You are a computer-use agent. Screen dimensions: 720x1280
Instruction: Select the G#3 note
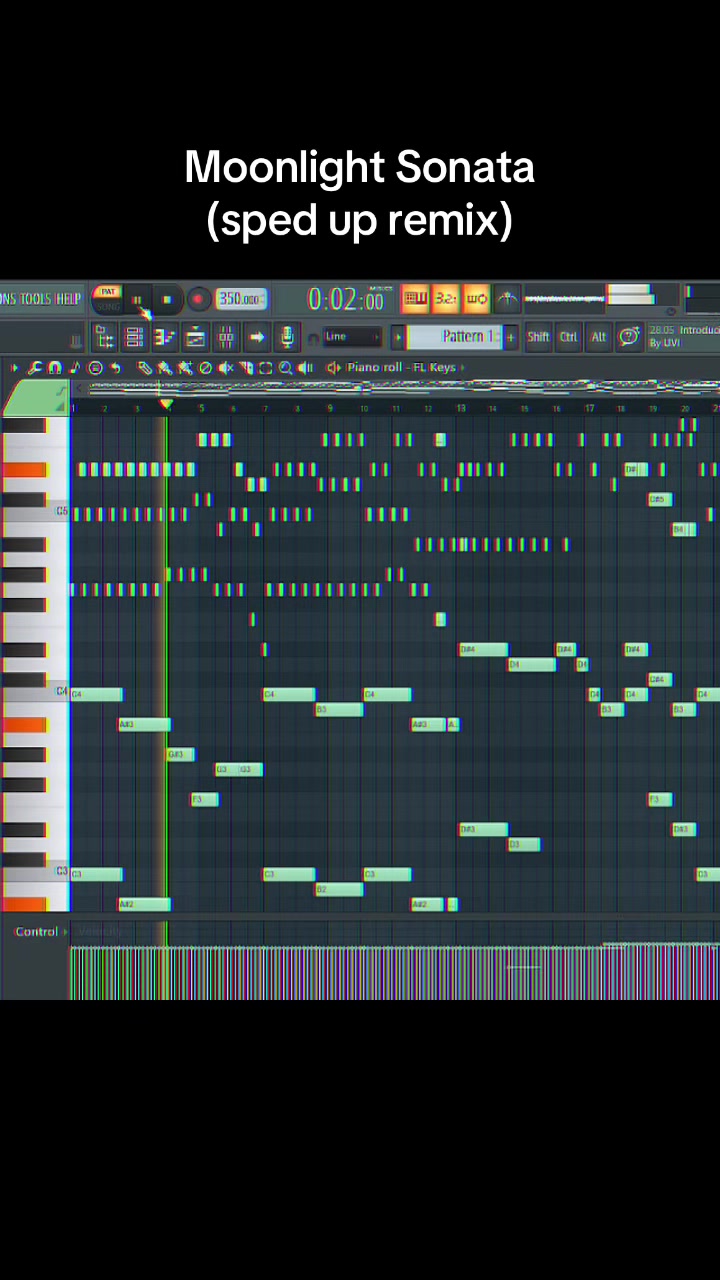[180, 754]
